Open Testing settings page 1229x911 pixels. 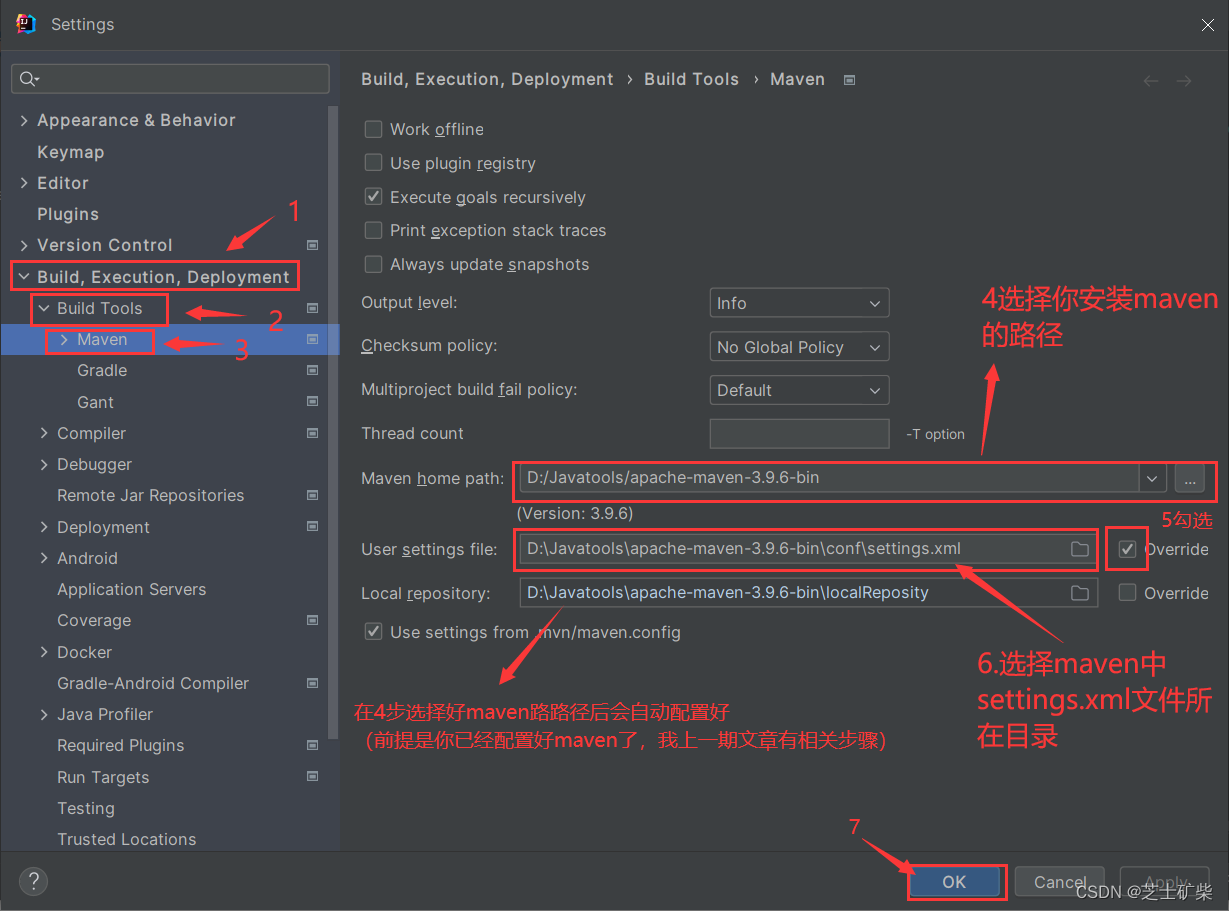[86, 808]
